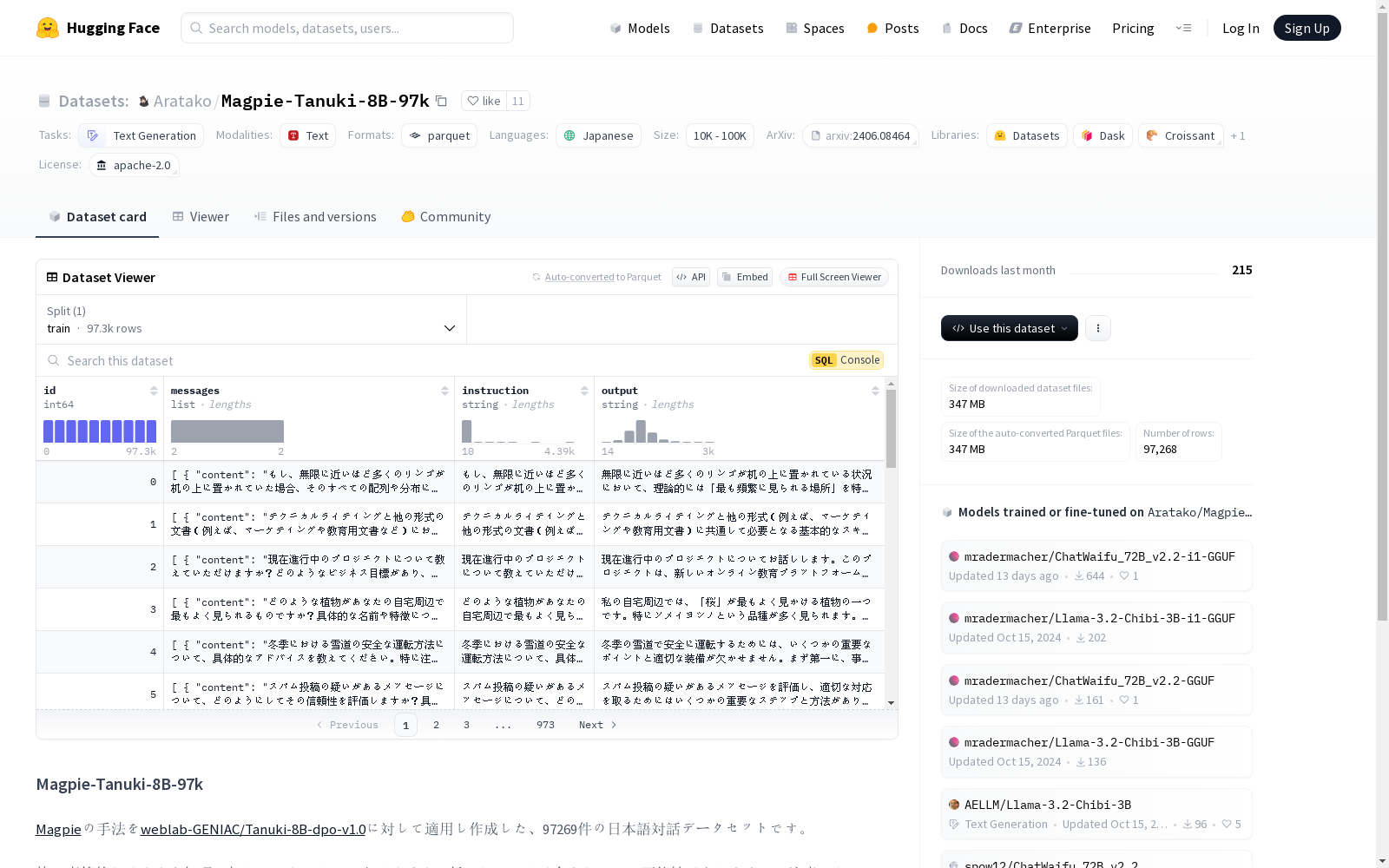This screenshot has width=1389, height=868.
Task: Select the Dask library tag
Action: [1103, 135]
